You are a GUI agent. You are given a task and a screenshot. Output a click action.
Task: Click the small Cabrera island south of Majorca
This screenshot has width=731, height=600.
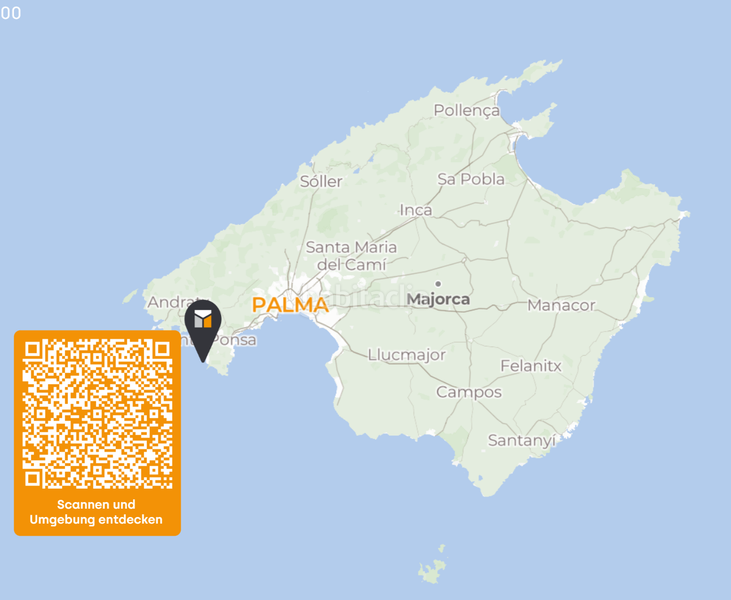432,565
